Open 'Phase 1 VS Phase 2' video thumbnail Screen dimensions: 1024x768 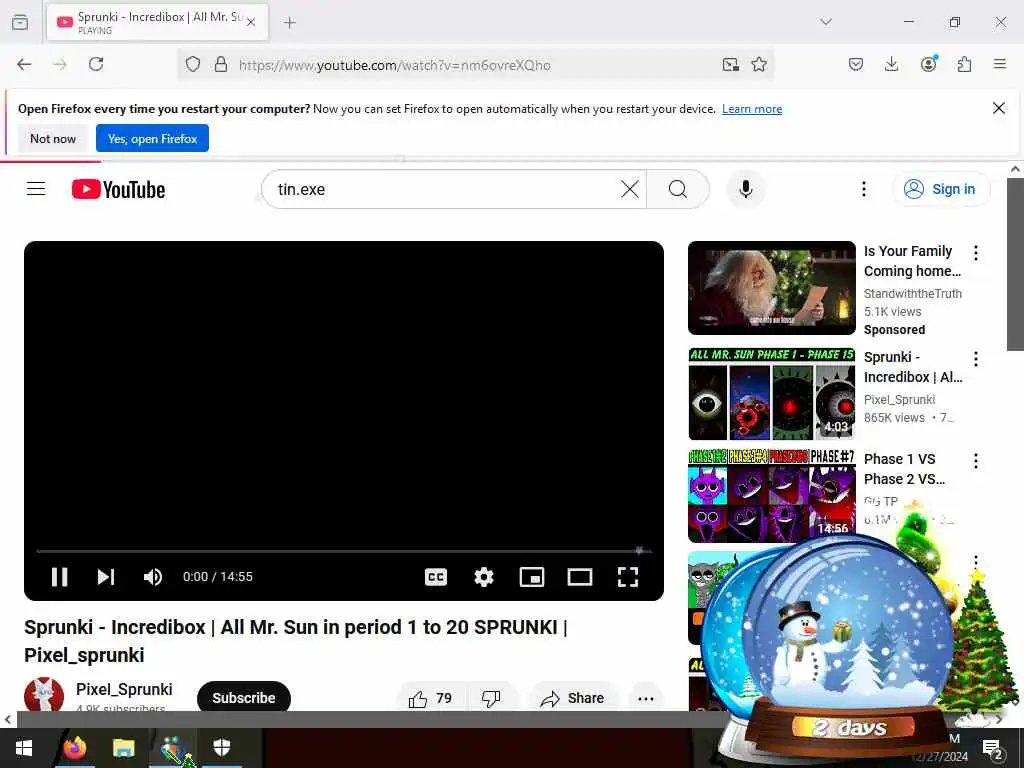[x=771, y=496]
